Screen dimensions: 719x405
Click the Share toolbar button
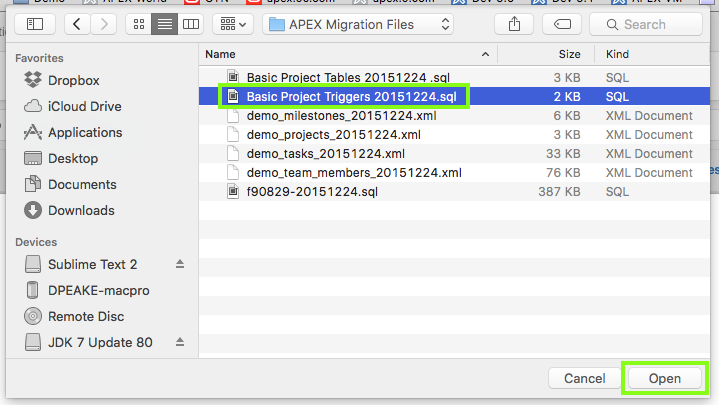(x=514, y=24)
